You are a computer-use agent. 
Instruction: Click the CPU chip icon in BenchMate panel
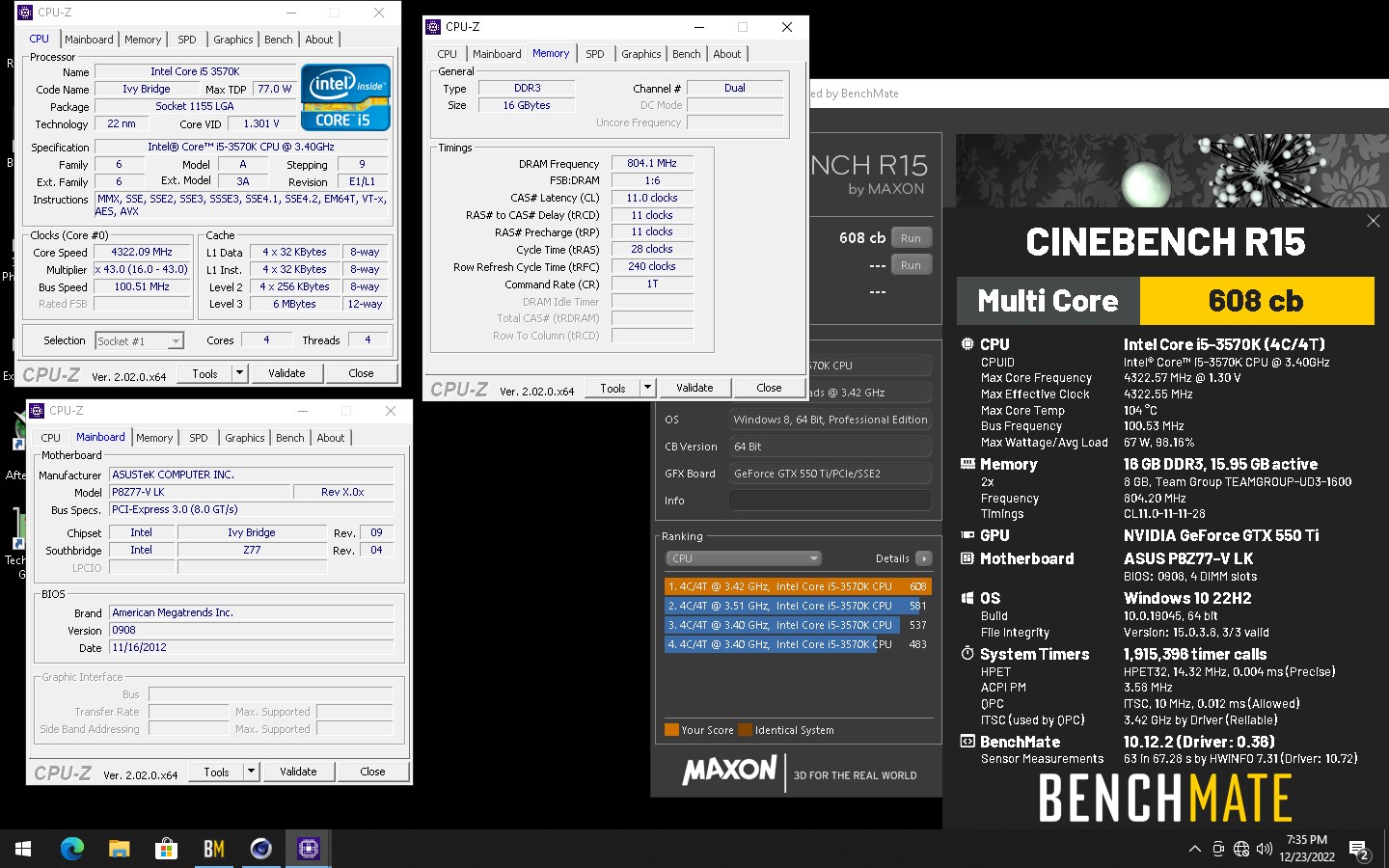click(x=967, y=344)
